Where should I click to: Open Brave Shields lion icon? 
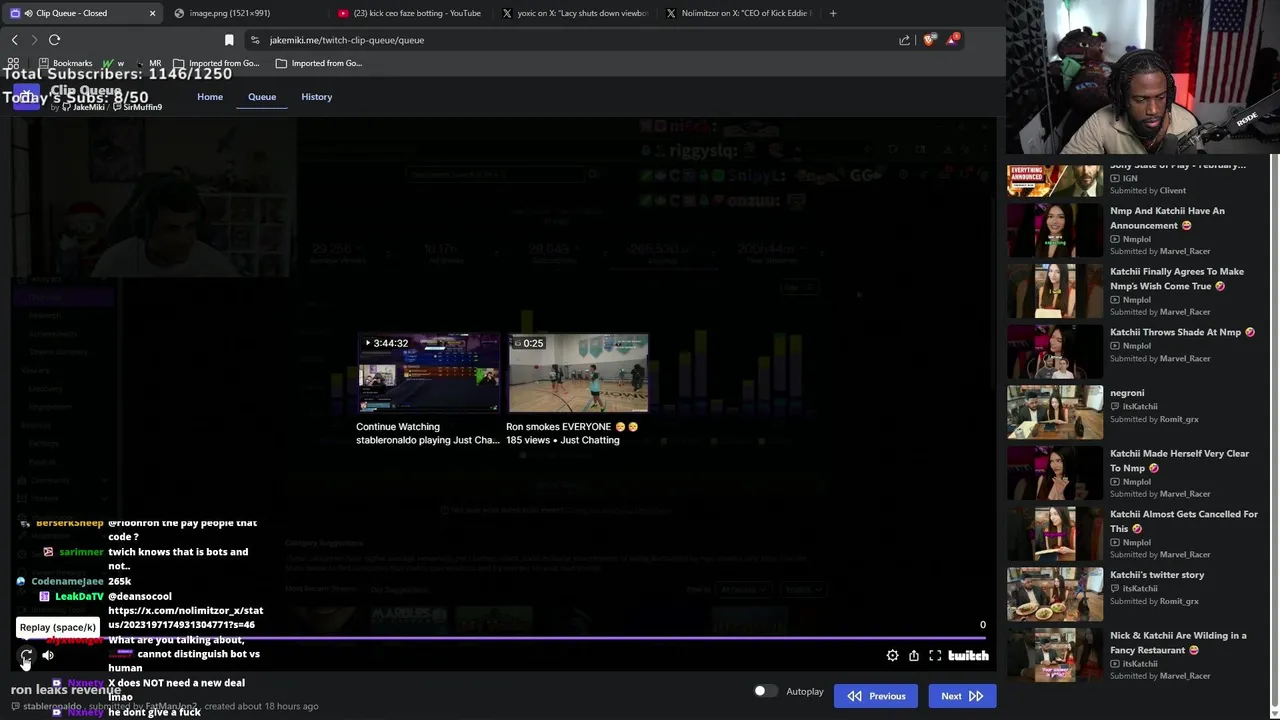coord(929,40)
